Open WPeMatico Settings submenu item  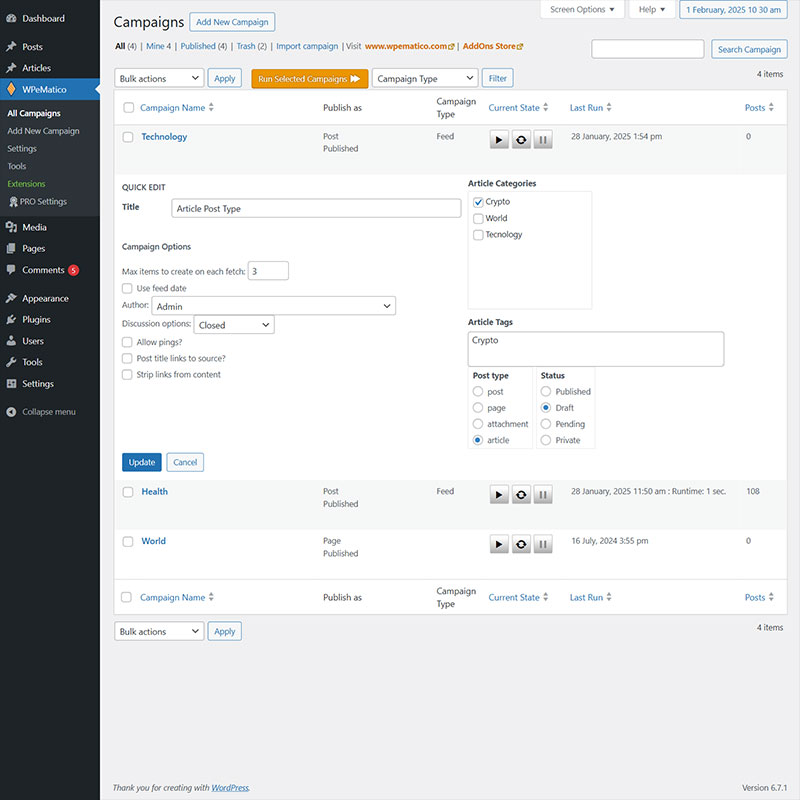point(22,149)
